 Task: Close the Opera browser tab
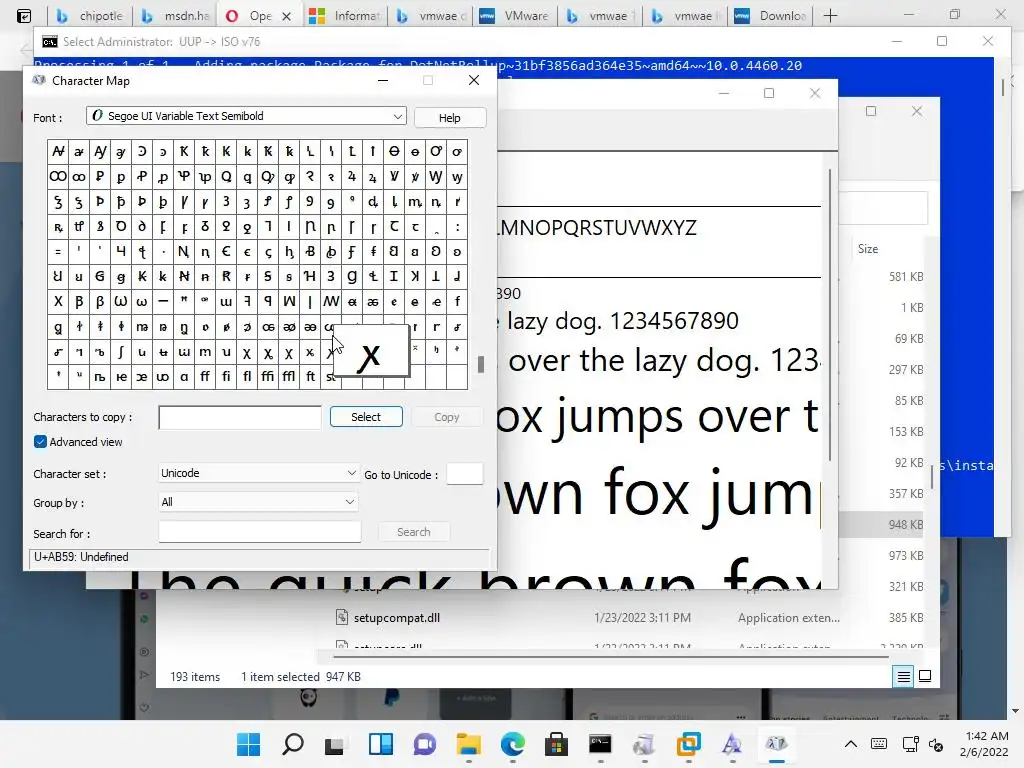pyautogui.click(x=286, y=16)
